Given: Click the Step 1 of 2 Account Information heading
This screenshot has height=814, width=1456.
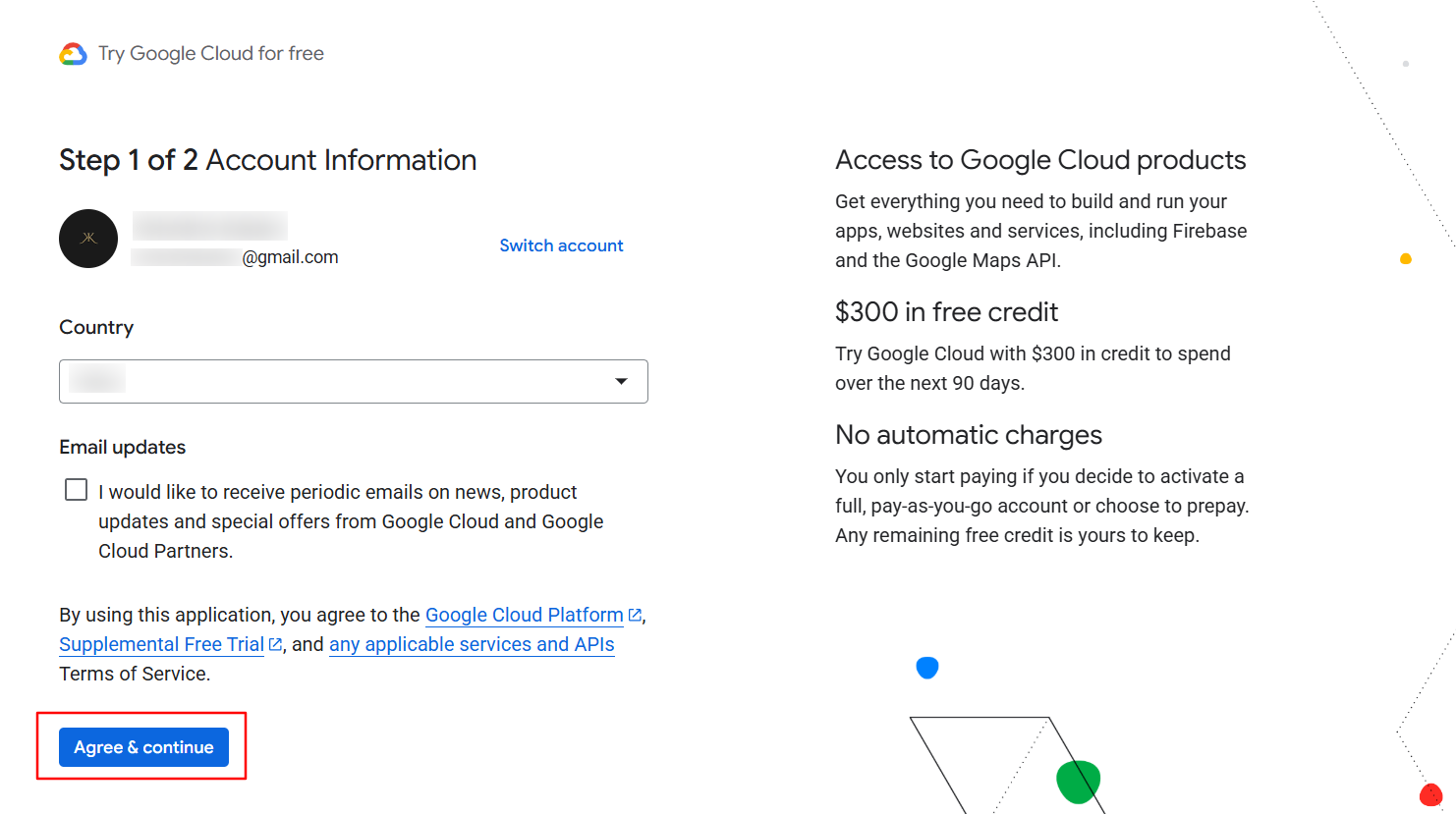Looking at the screenshot, I should tap(268, 160).
